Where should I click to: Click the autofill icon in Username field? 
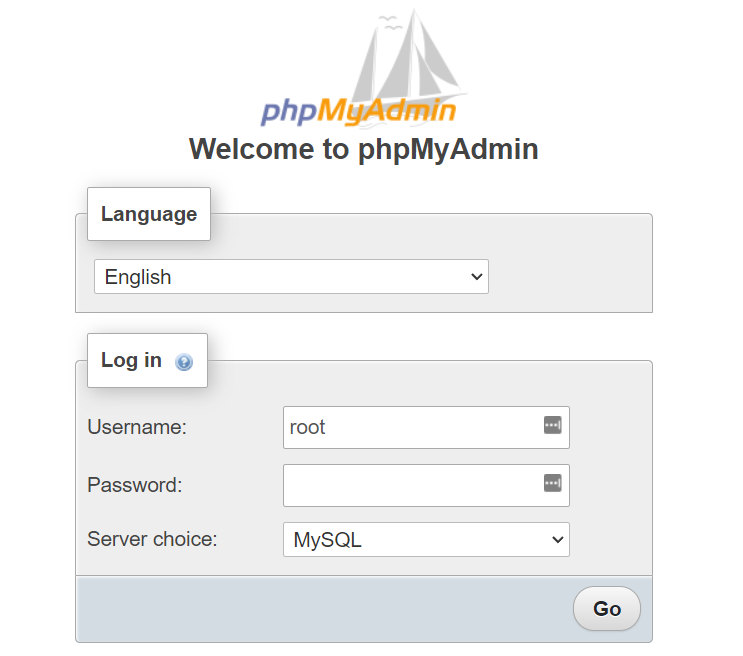pyautogui.click(x=552, y=426)
